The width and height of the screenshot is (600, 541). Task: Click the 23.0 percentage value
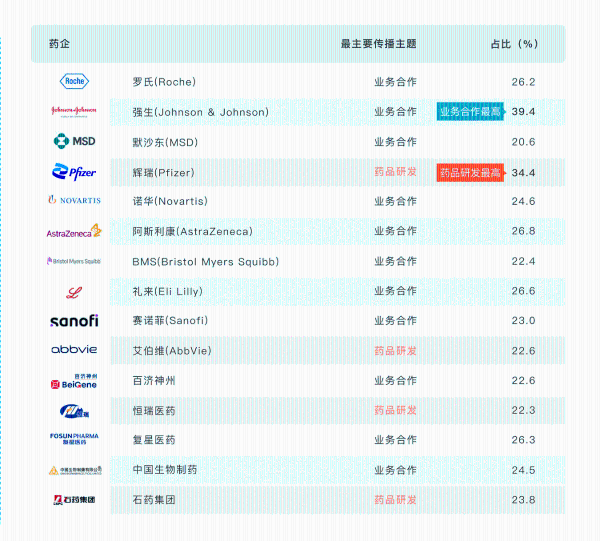click(x=523, y=320)
